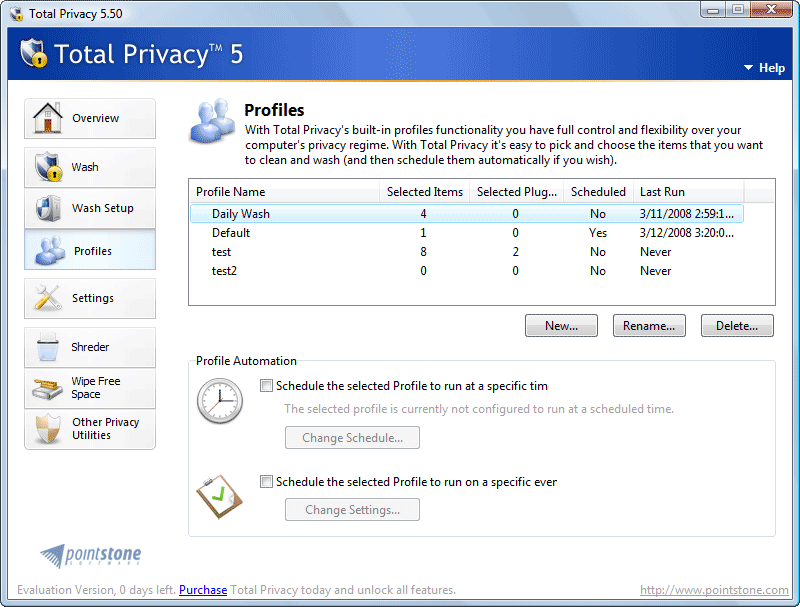This screenshot has height=607, width=800.
Task: Click the selected plugins value 2 for test
Action: 516,251
